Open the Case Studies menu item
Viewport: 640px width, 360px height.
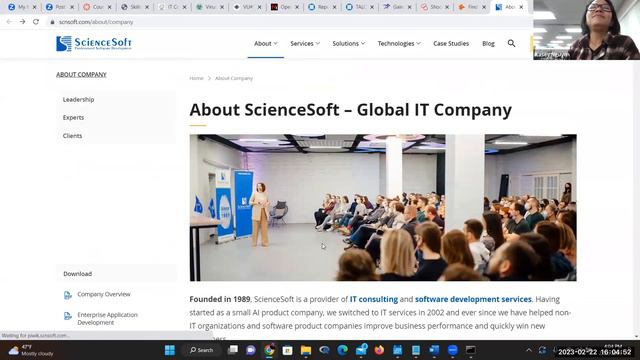(x=451, y=43)
